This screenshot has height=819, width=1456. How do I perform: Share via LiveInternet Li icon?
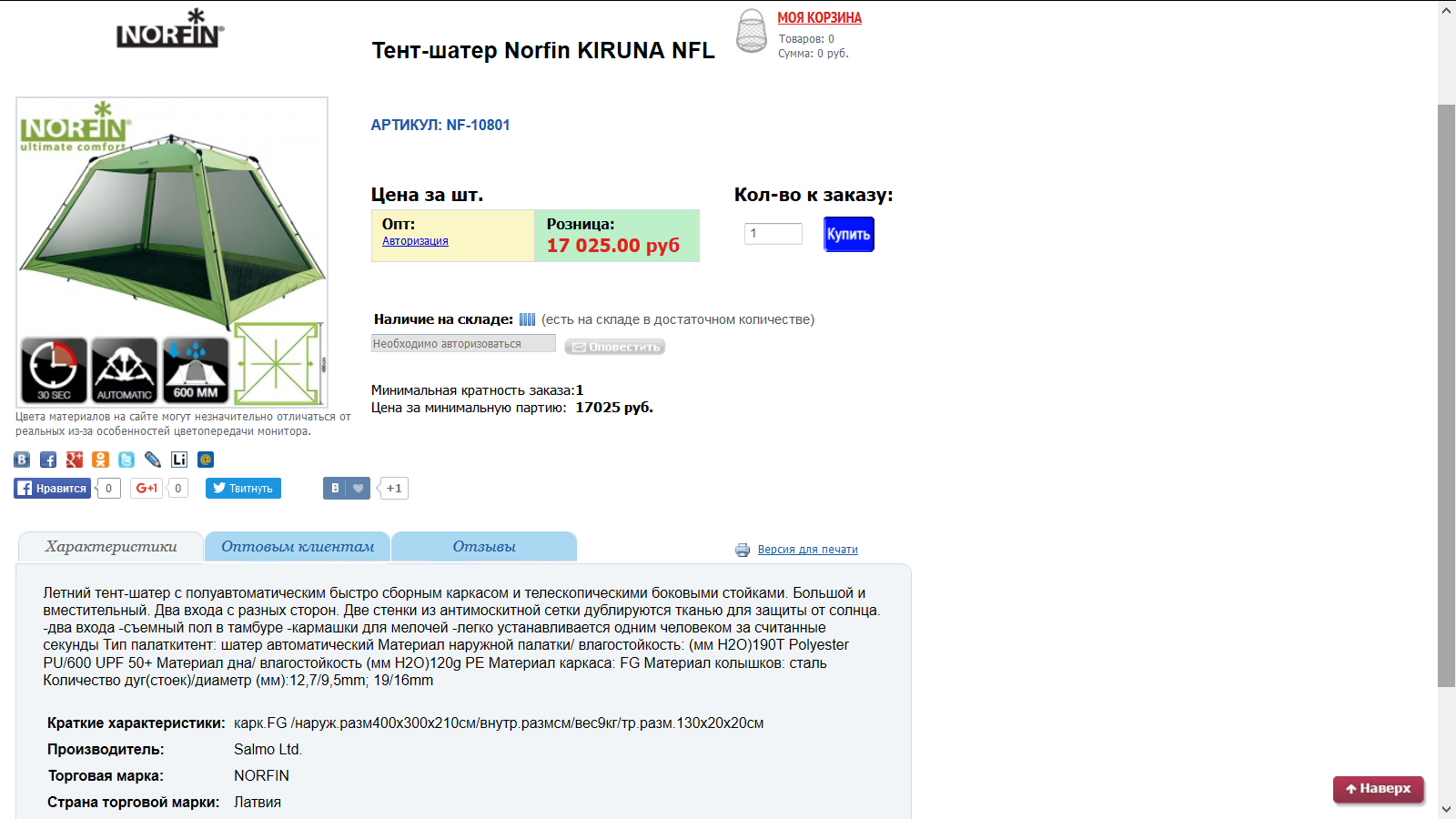179,460
